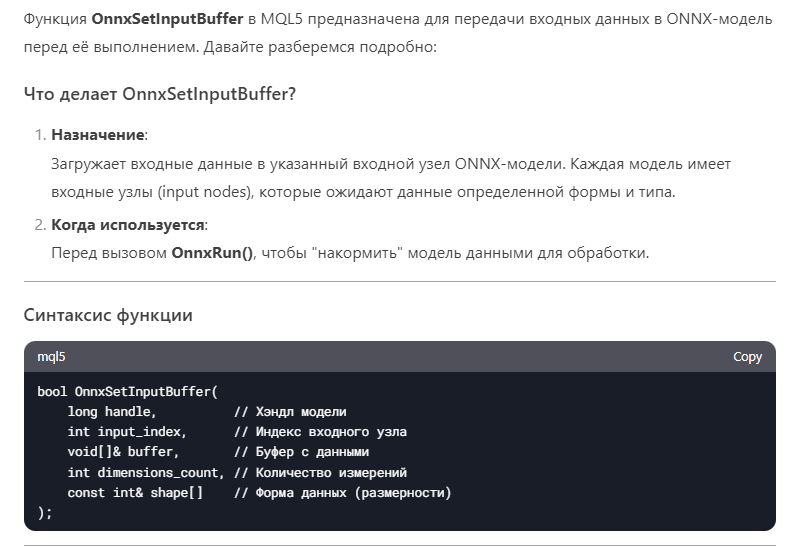The image size is (799, 547).
Task: Click the "bool OnnxSetInputBuffer(" code line
Action: [127, 391]
